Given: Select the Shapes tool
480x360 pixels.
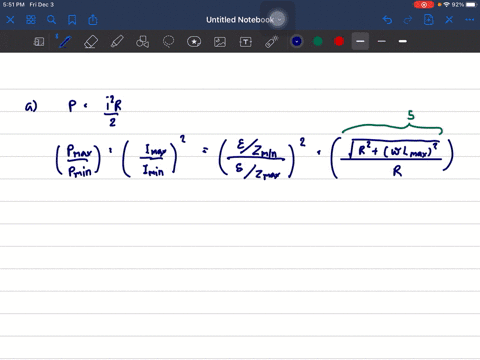Looking at the screenshot, I should 143,42.
